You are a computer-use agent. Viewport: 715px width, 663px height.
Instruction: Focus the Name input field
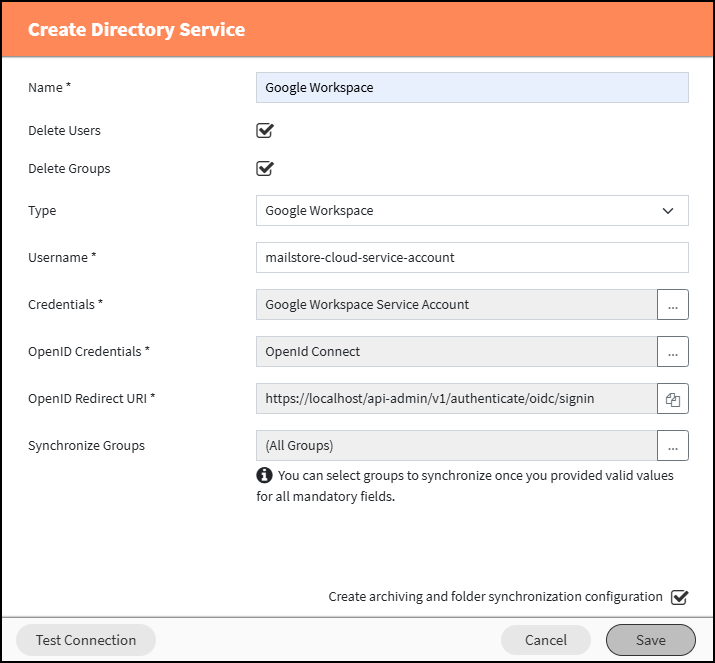click(472, 88)
